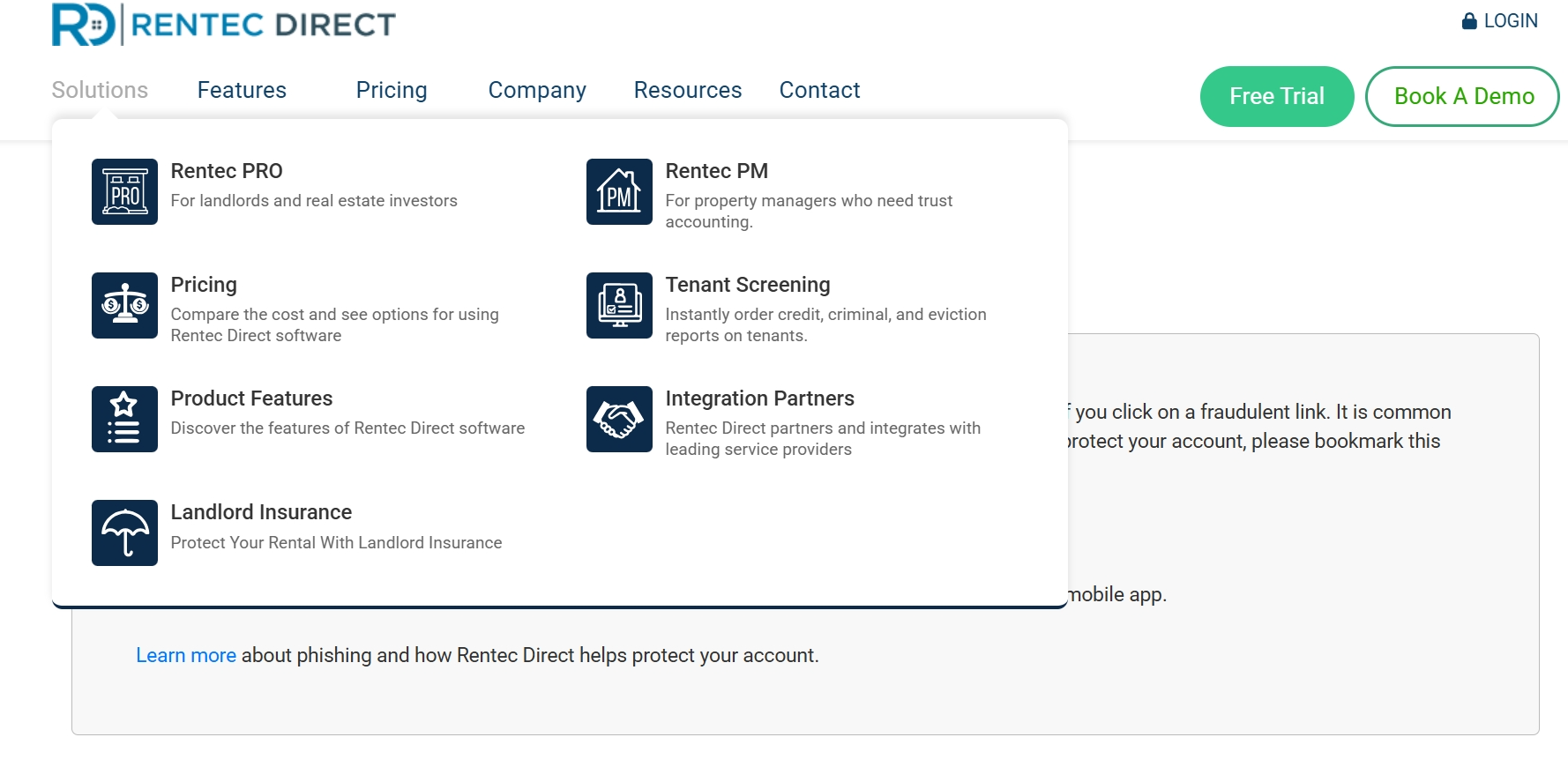
Task: Click the Rentec PRO building icon
Action: [124, 191]
